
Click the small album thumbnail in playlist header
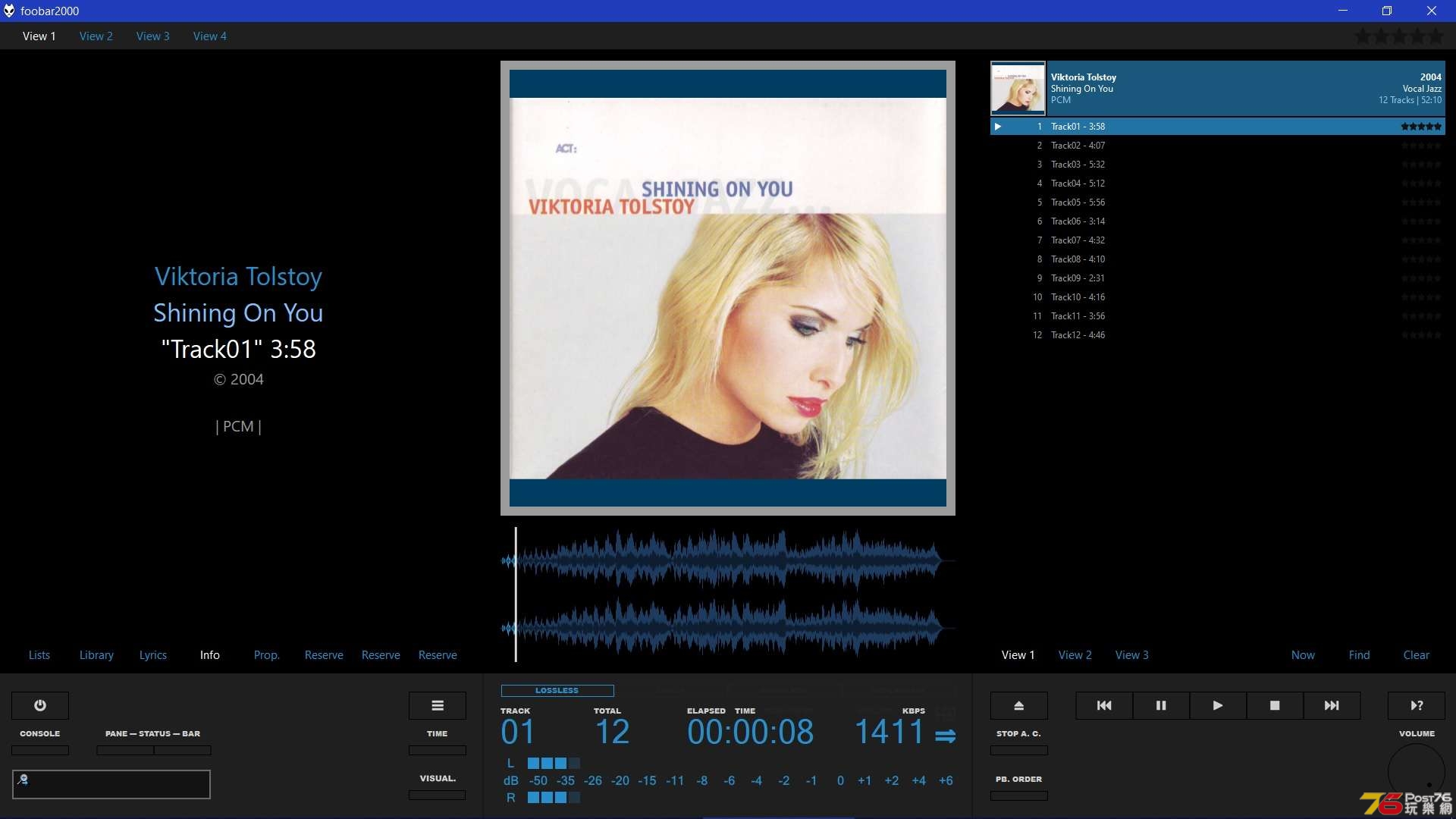(1018, 89)
